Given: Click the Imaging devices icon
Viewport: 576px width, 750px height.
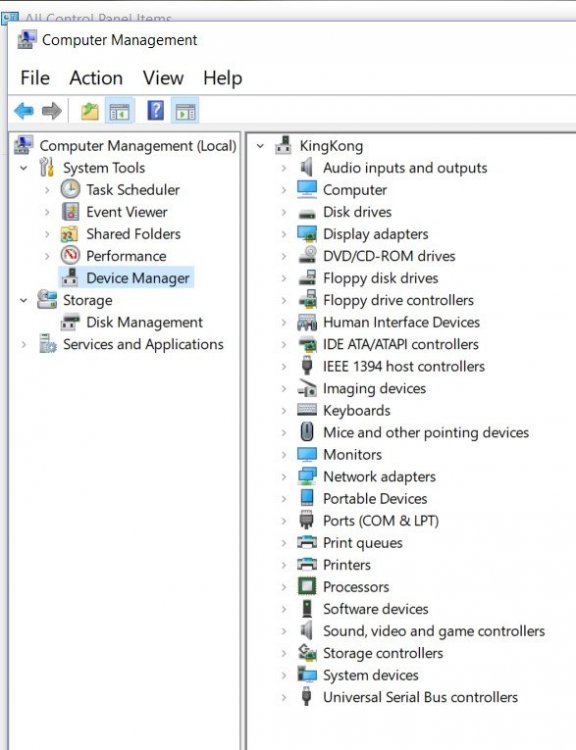Looking at the screenshot, I should coord(307,388).
